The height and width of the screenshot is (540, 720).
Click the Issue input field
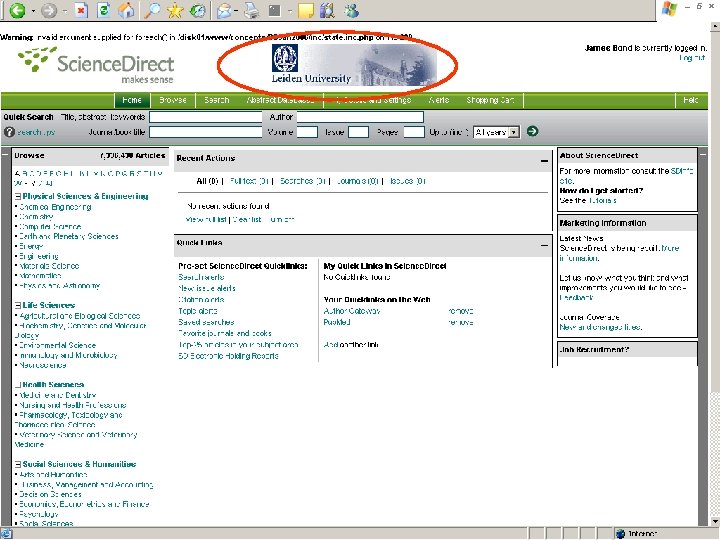tap(358, 132)
